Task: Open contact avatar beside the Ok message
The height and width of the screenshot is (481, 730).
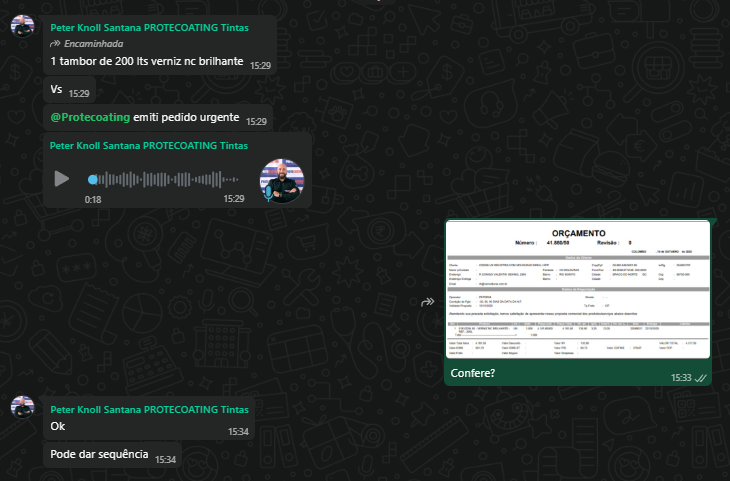Action: point(22,406)
